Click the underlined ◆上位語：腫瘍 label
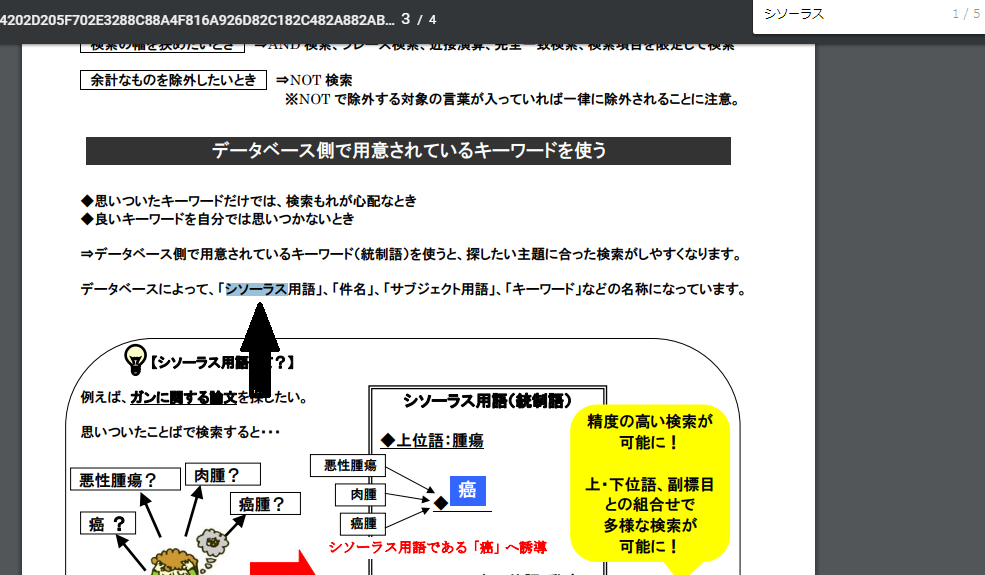Viewport: 985px width, 575px height. click(x=432, y=441)
